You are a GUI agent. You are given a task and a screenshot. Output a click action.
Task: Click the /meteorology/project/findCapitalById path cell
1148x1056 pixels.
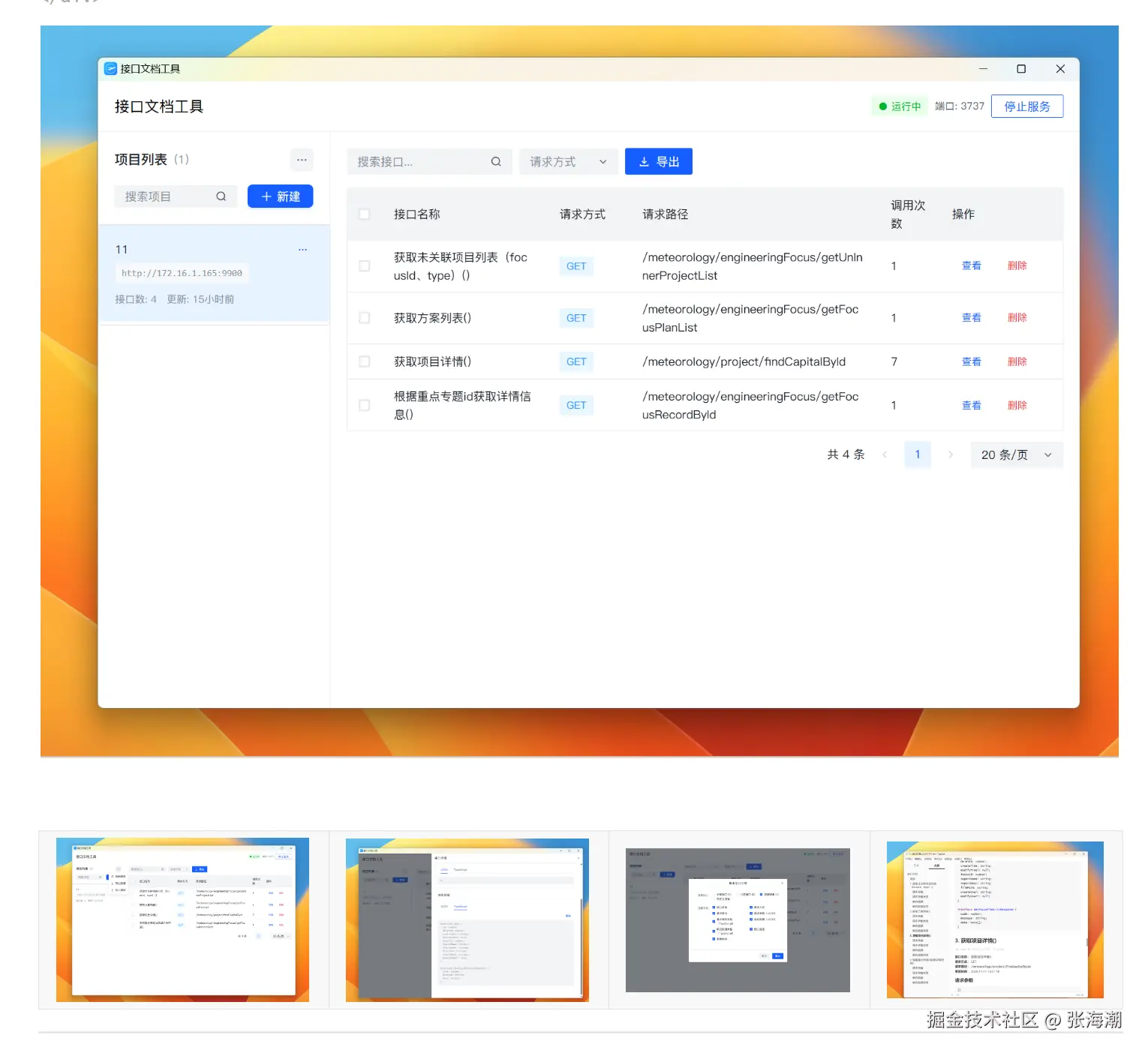[x=744, y=361]
